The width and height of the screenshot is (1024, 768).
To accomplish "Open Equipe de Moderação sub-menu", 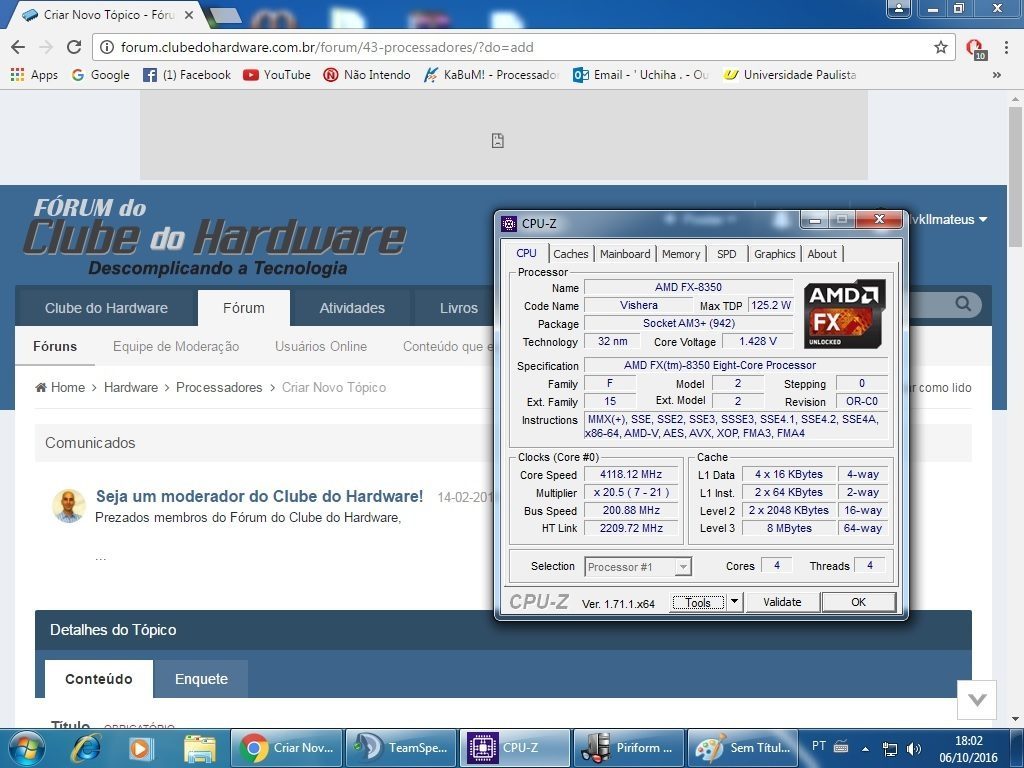I will pyautogui.click(x=176, y=346).
